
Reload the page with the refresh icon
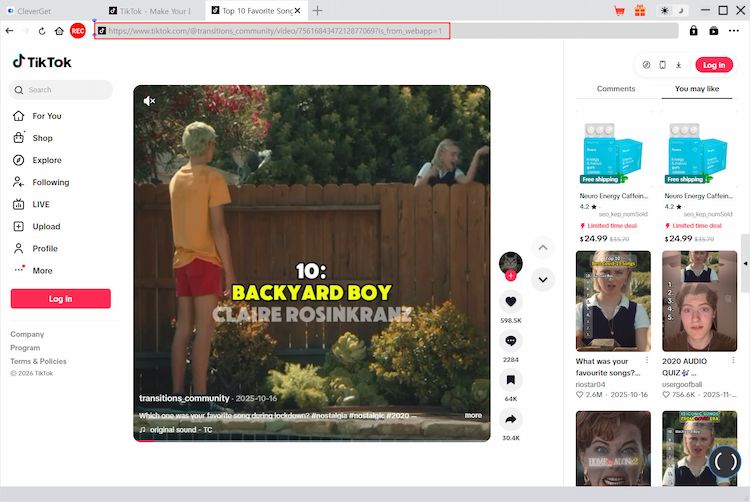(42, 31)
